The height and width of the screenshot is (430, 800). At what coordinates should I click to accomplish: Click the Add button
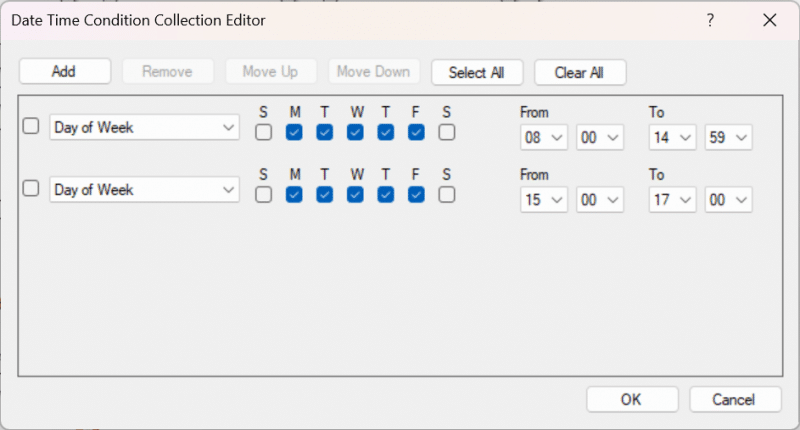(x=65, y=71)
